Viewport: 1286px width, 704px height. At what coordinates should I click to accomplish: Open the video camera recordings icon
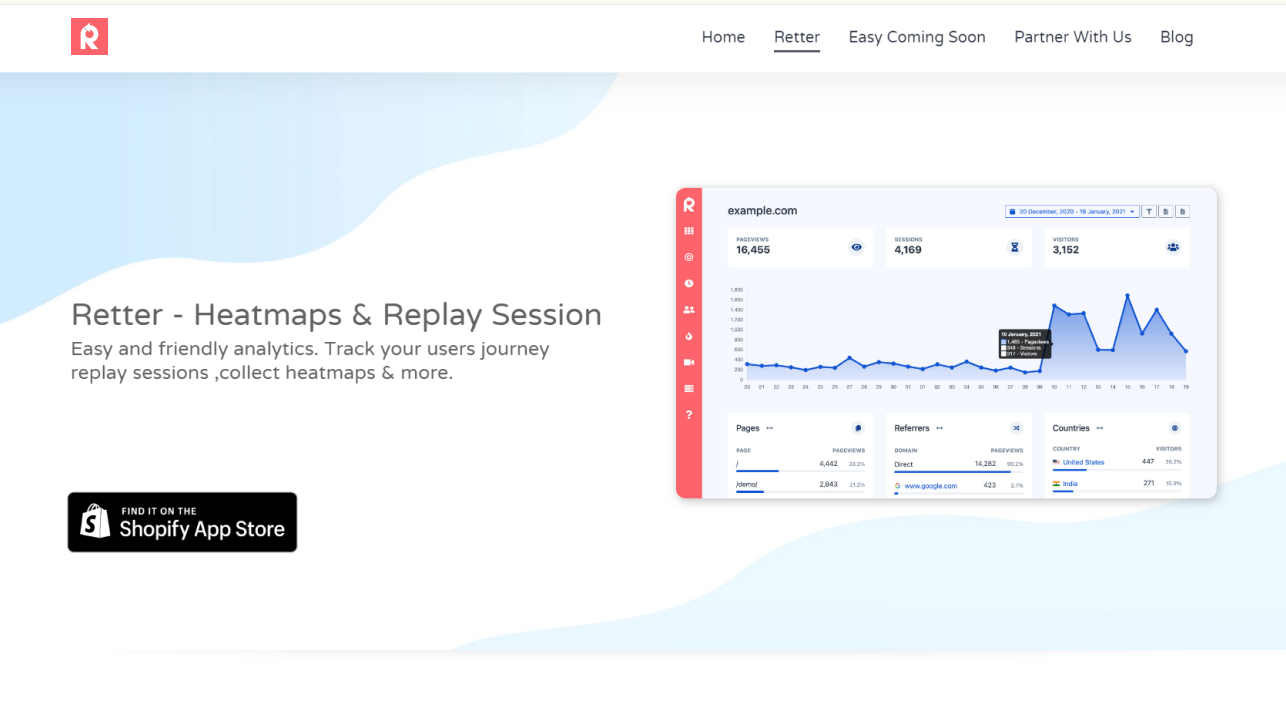(x=689, y=362)
